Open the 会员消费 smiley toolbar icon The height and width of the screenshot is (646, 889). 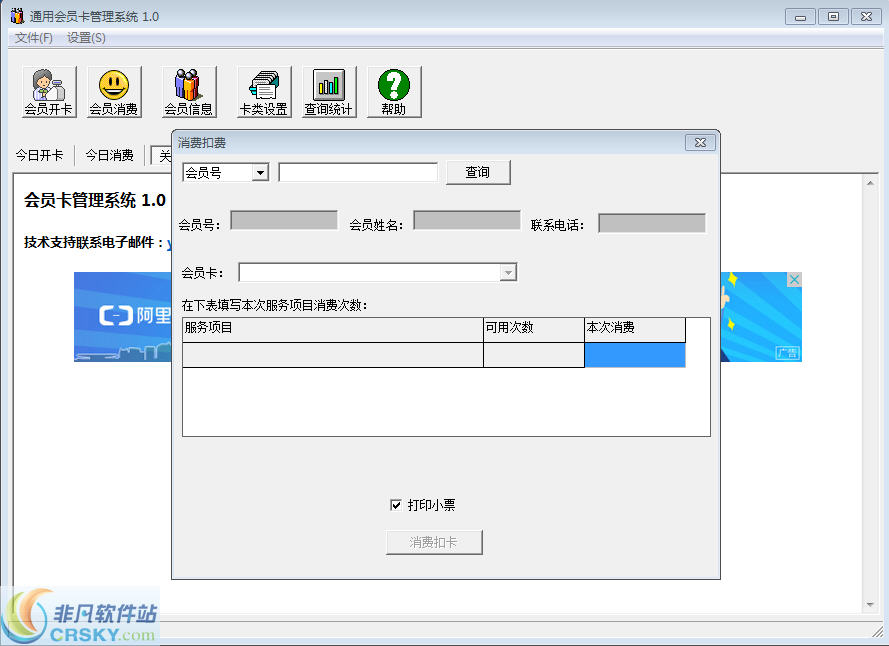[x=114, y=92]
